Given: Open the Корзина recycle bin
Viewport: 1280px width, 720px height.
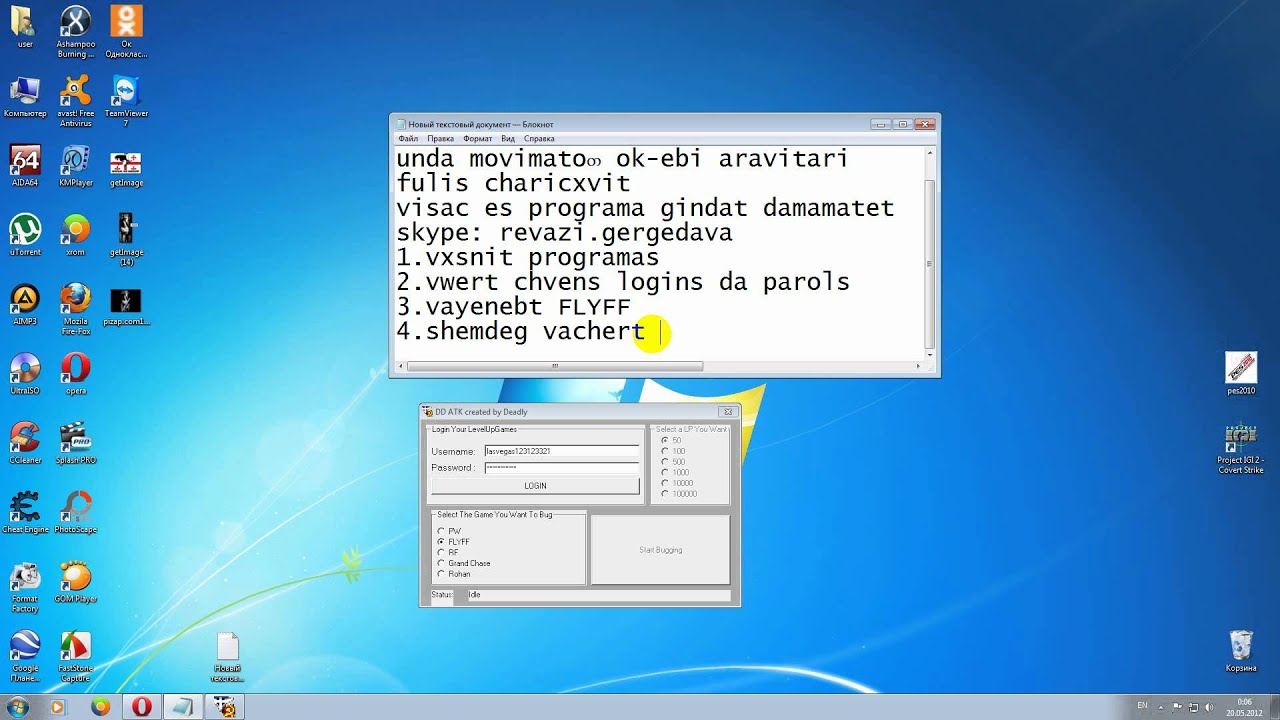Looking at the screenshot, I should click(1241, 652).
